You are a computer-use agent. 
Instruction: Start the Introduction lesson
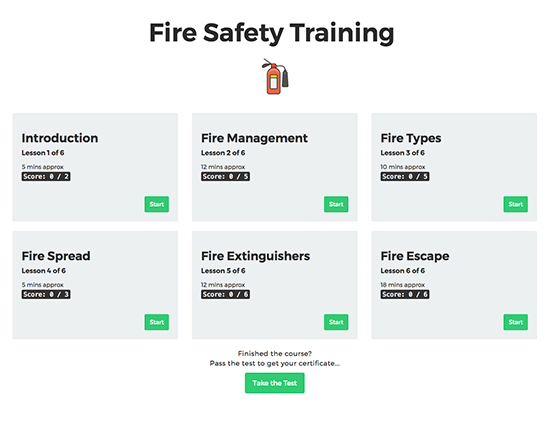(x=156, y=204)
